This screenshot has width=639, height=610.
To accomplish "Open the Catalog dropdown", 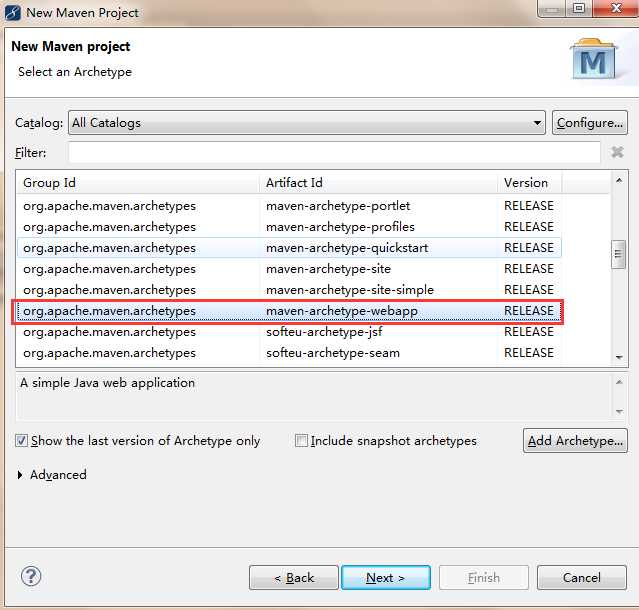I will (x=306, y=123).
